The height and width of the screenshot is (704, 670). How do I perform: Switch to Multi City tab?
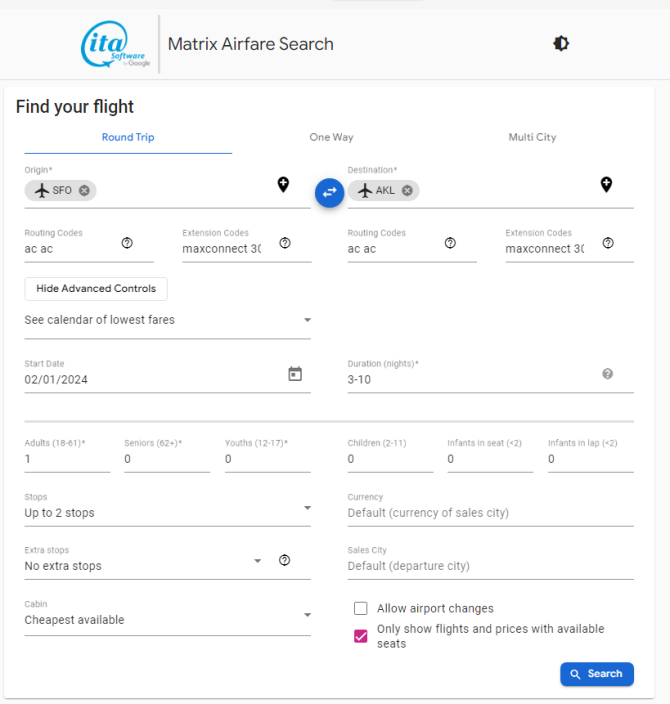(x=532, y=137)
